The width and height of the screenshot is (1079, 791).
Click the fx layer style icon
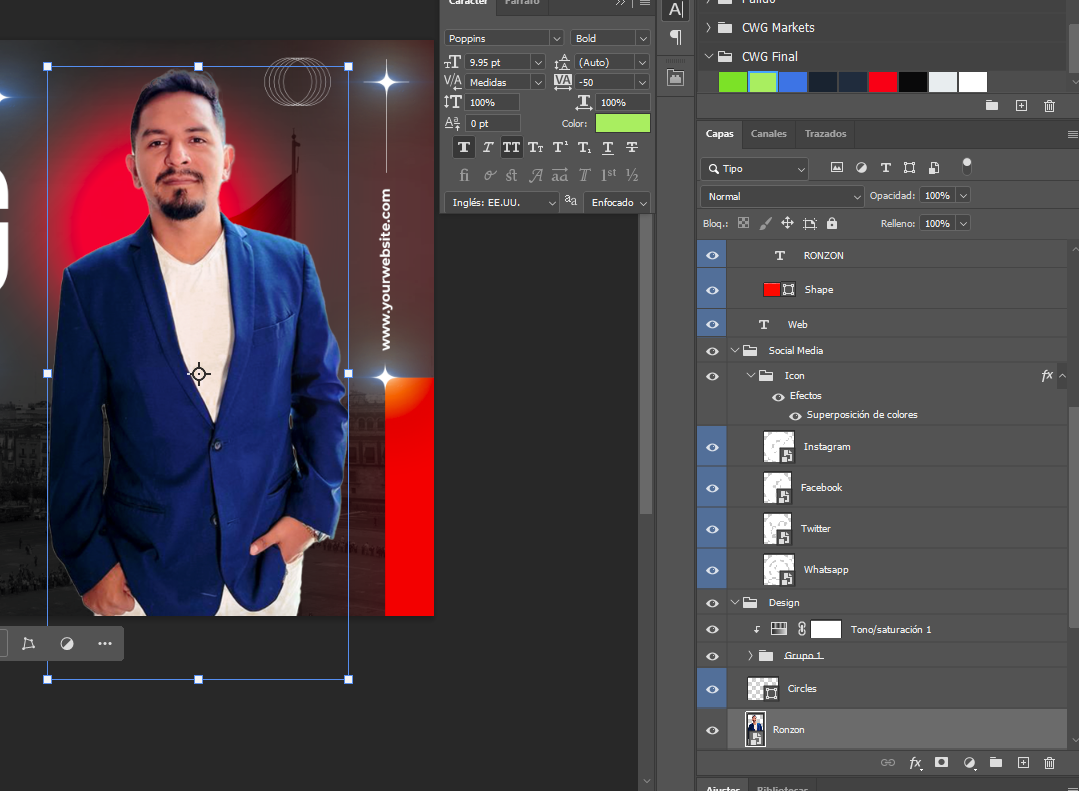[x=914, y=763]
